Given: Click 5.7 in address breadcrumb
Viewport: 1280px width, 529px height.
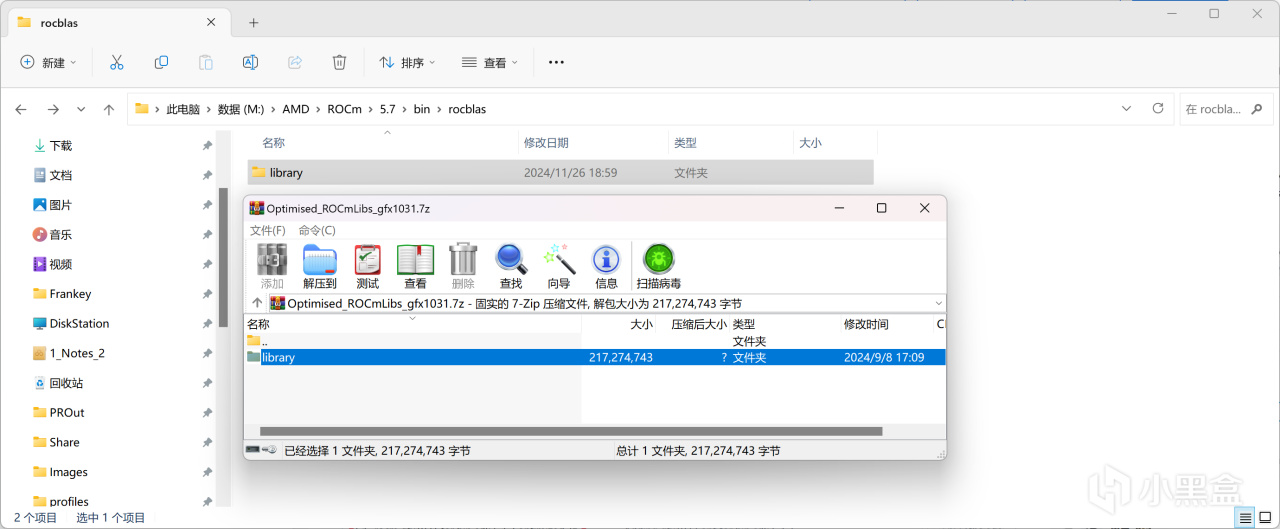Looking at the screenshot, I should 388,109.
